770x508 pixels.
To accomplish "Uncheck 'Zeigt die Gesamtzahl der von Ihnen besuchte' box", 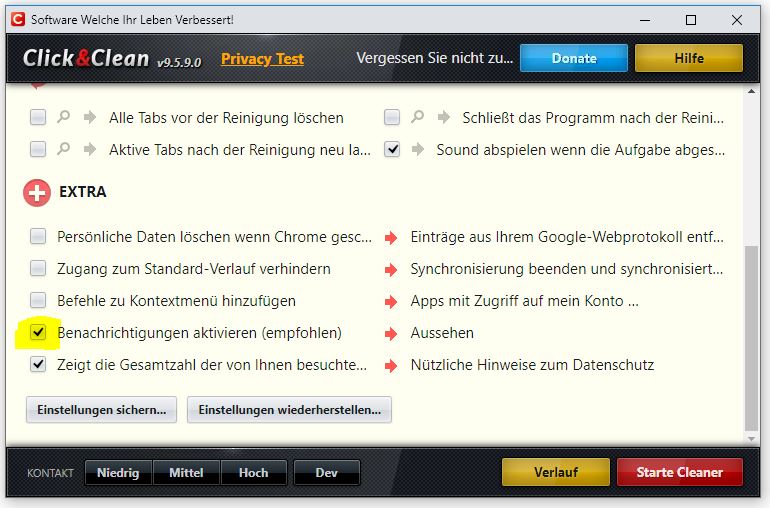I will pos(38,365).
